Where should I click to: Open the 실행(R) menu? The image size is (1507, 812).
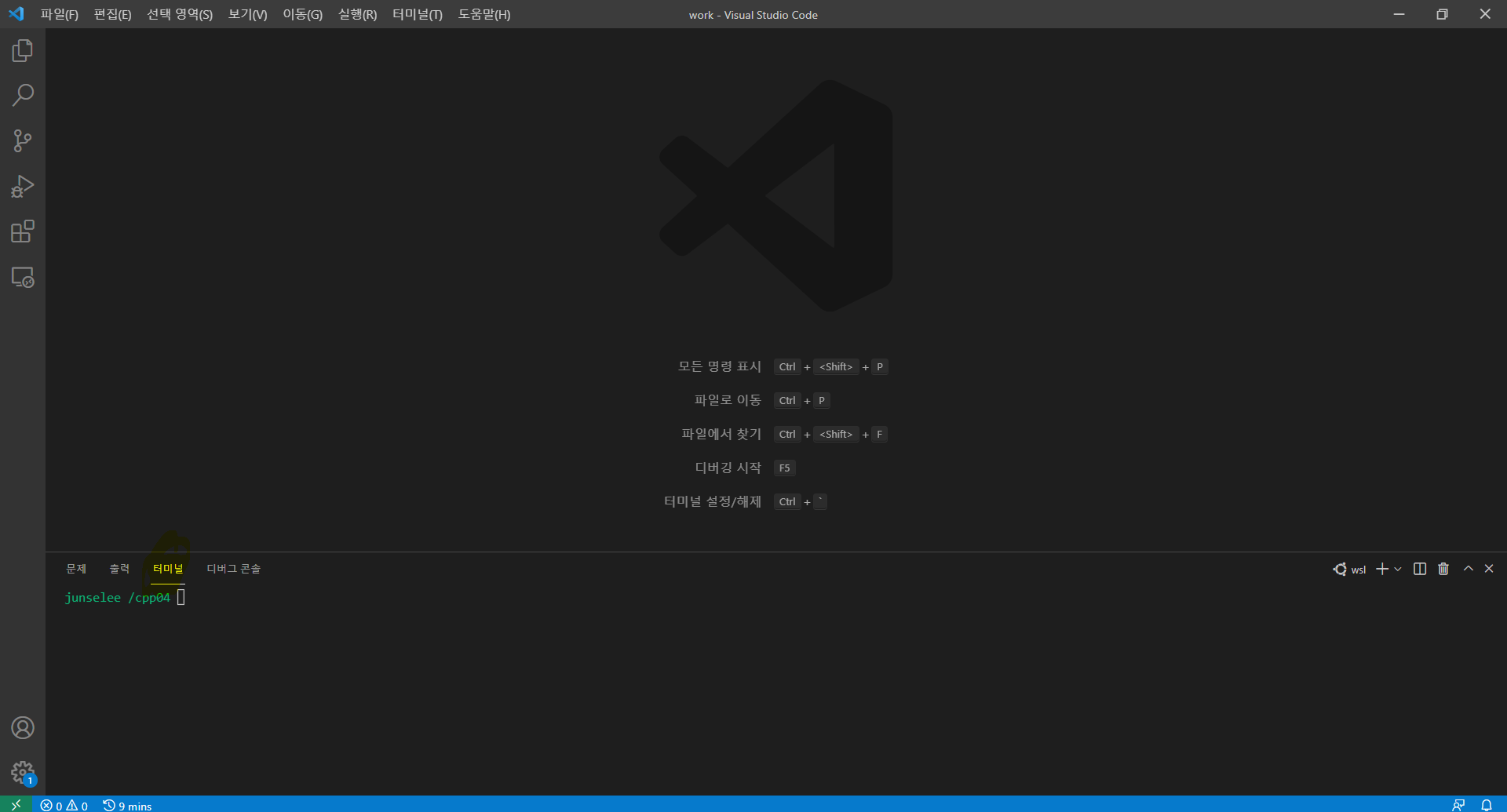[x=358, y=15]
